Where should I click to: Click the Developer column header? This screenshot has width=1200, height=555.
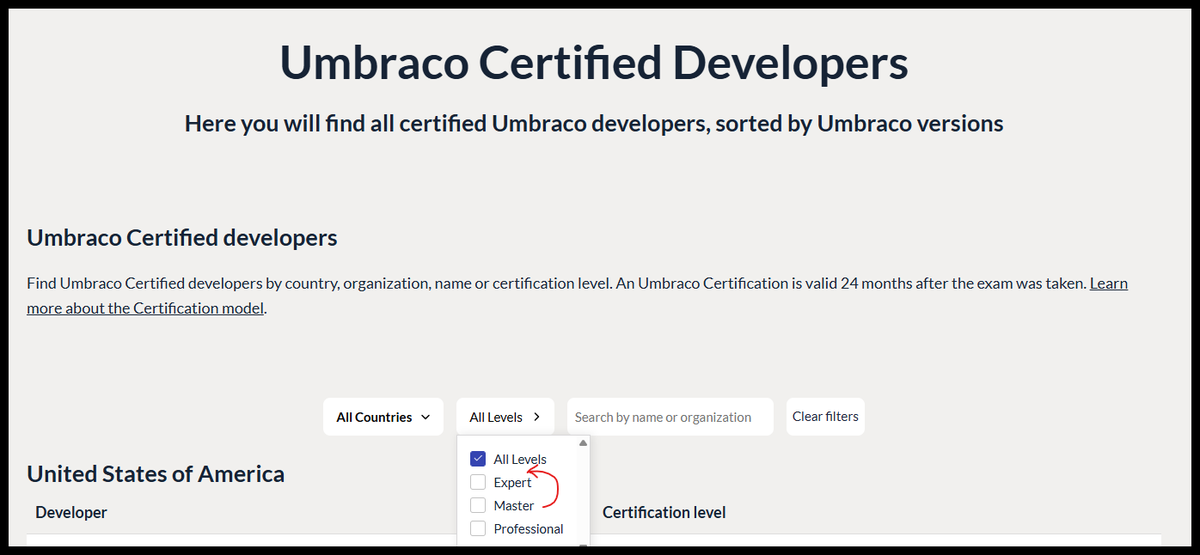[x=71, y=512]
